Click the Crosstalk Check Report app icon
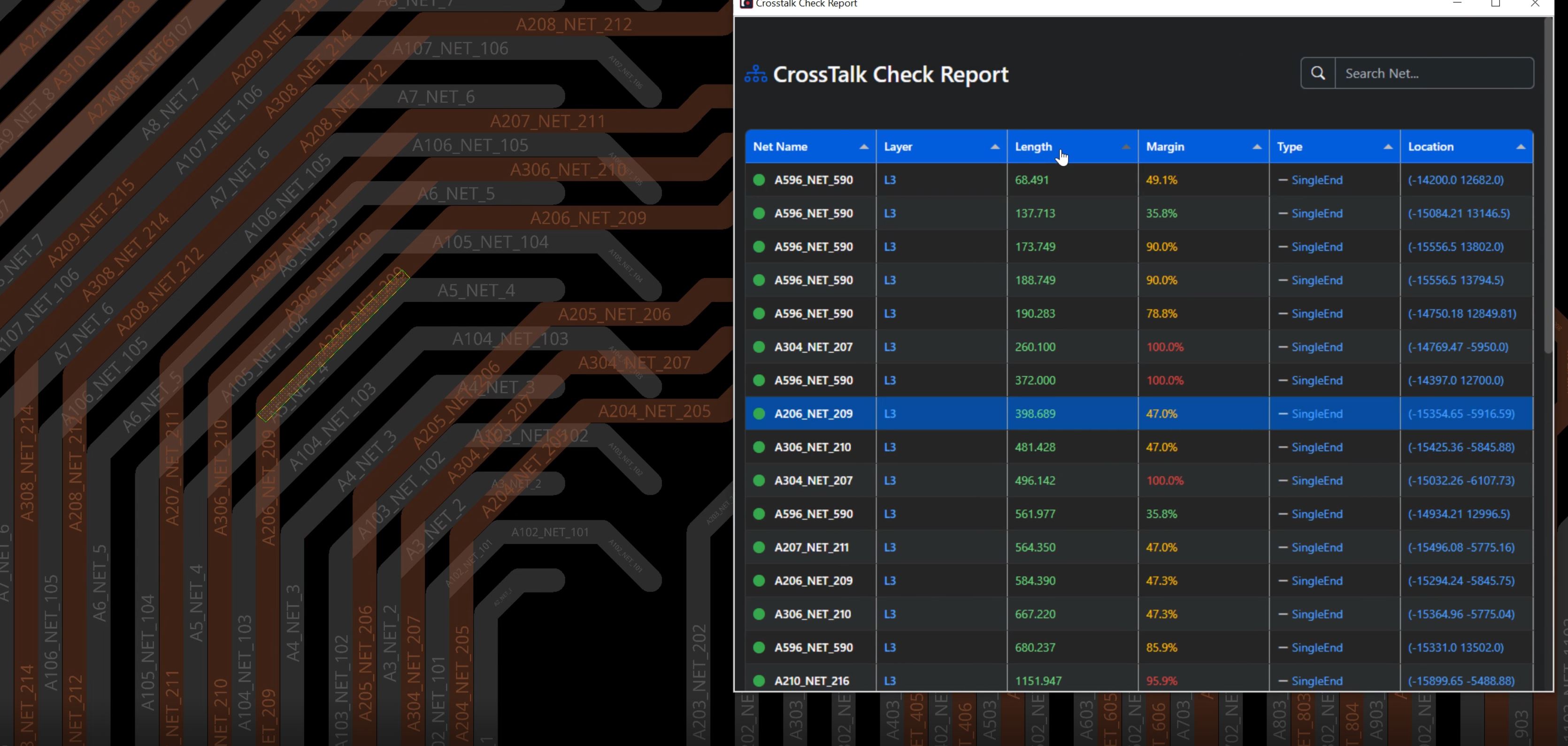The image size is (1568, 746). pos(746,4)
